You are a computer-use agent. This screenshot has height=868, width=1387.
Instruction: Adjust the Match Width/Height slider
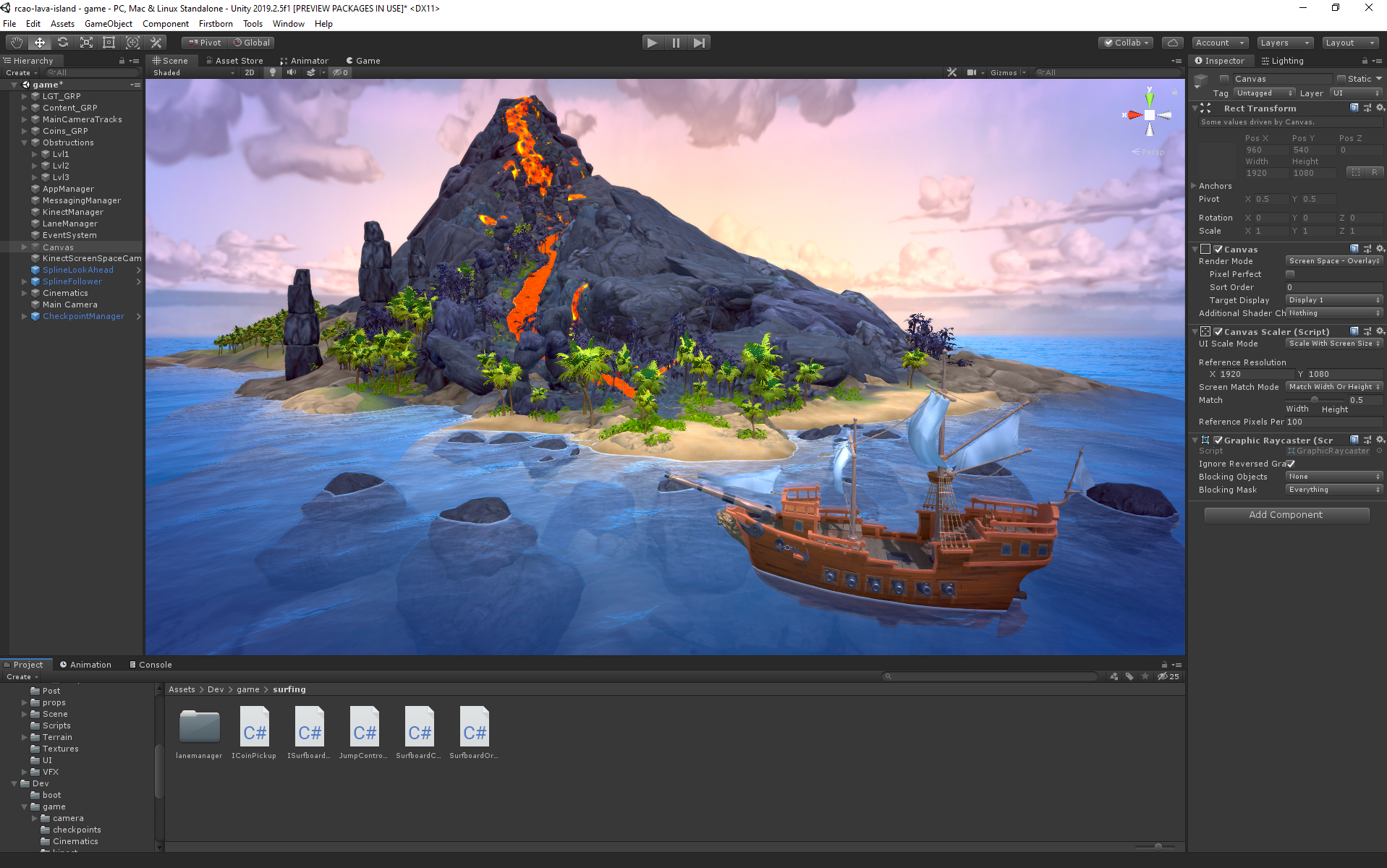click(1315, 400)
